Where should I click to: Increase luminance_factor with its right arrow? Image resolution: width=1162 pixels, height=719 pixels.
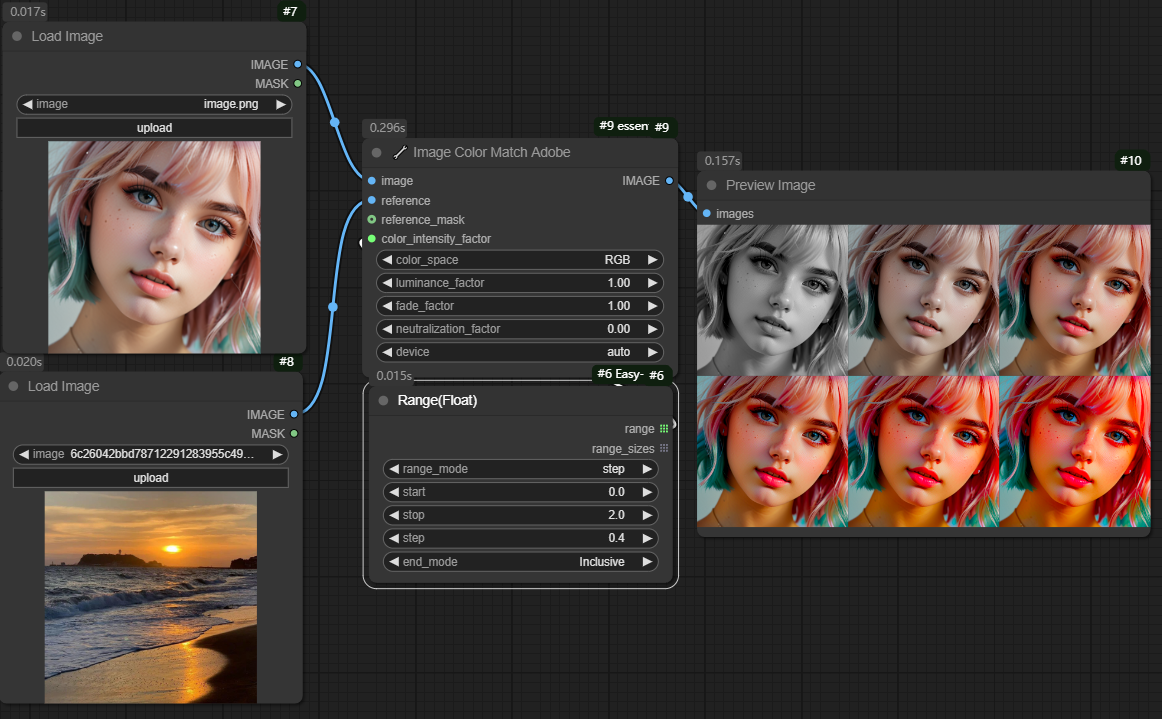652,283
